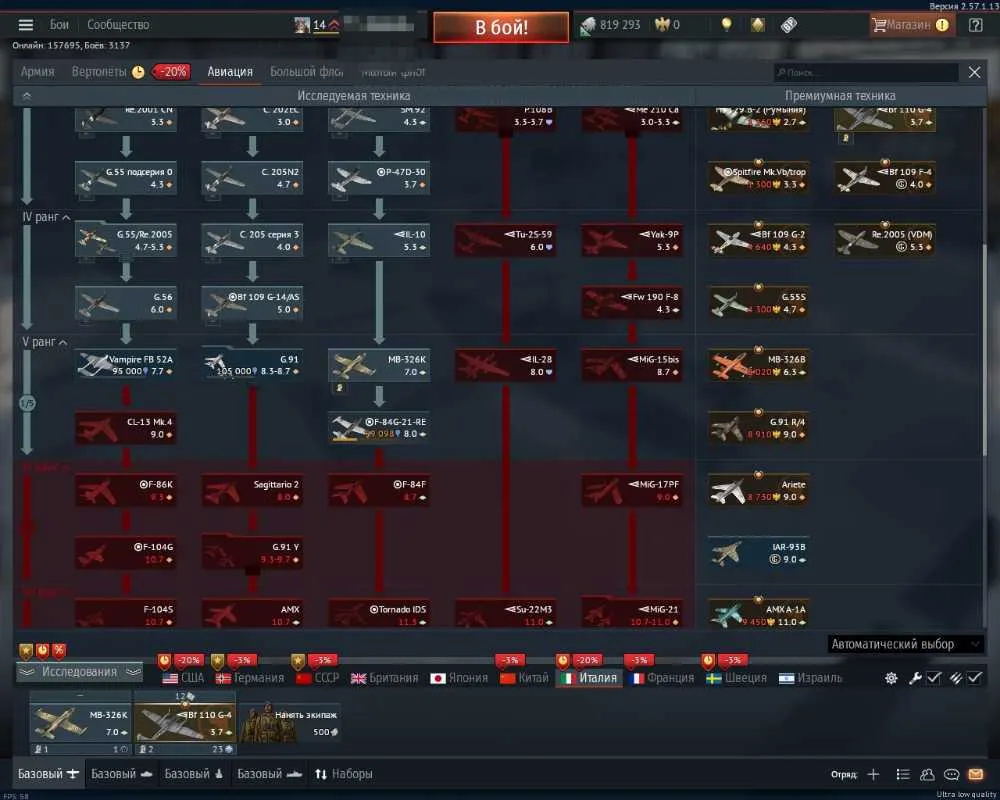1000x800 pixels.
Task: Click the Italian flag icon
Action: (x=568, y=678)
